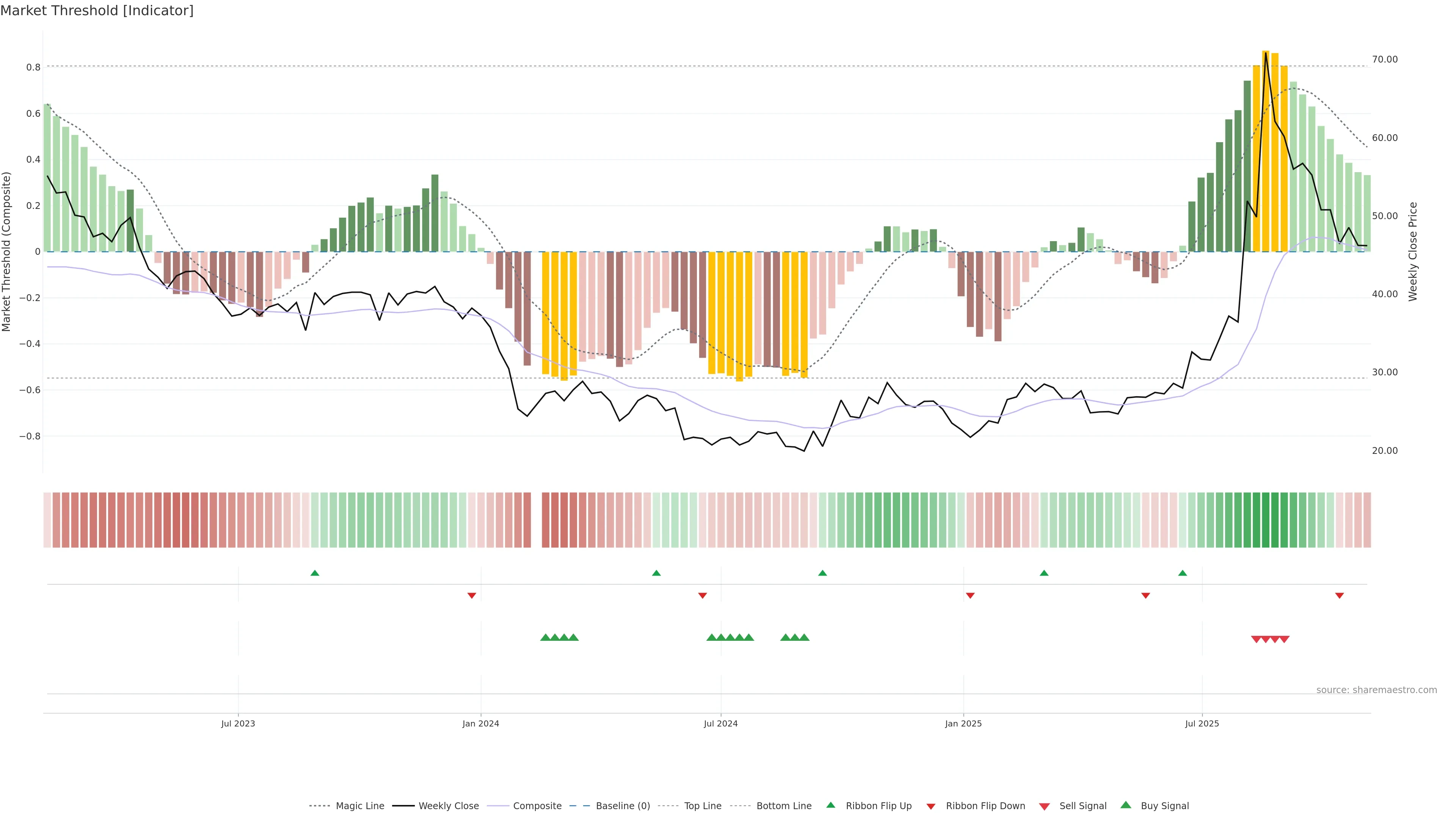1456x819 pixels.
Task: Click the Sell Signal legend triangle icon
Action: tap(1044, 806)
